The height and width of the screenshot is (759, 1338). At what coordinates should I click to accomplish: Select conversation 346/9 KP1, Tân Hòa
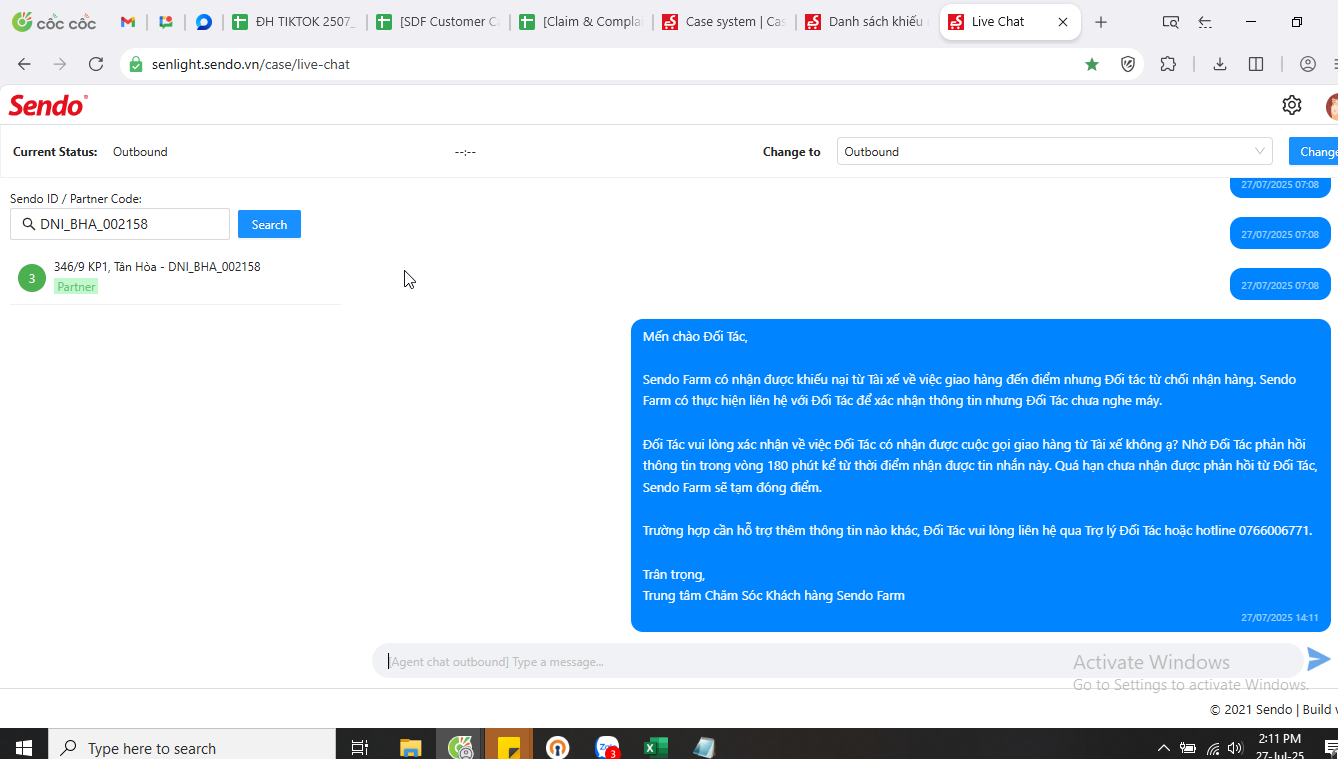(x=175, y=277)
